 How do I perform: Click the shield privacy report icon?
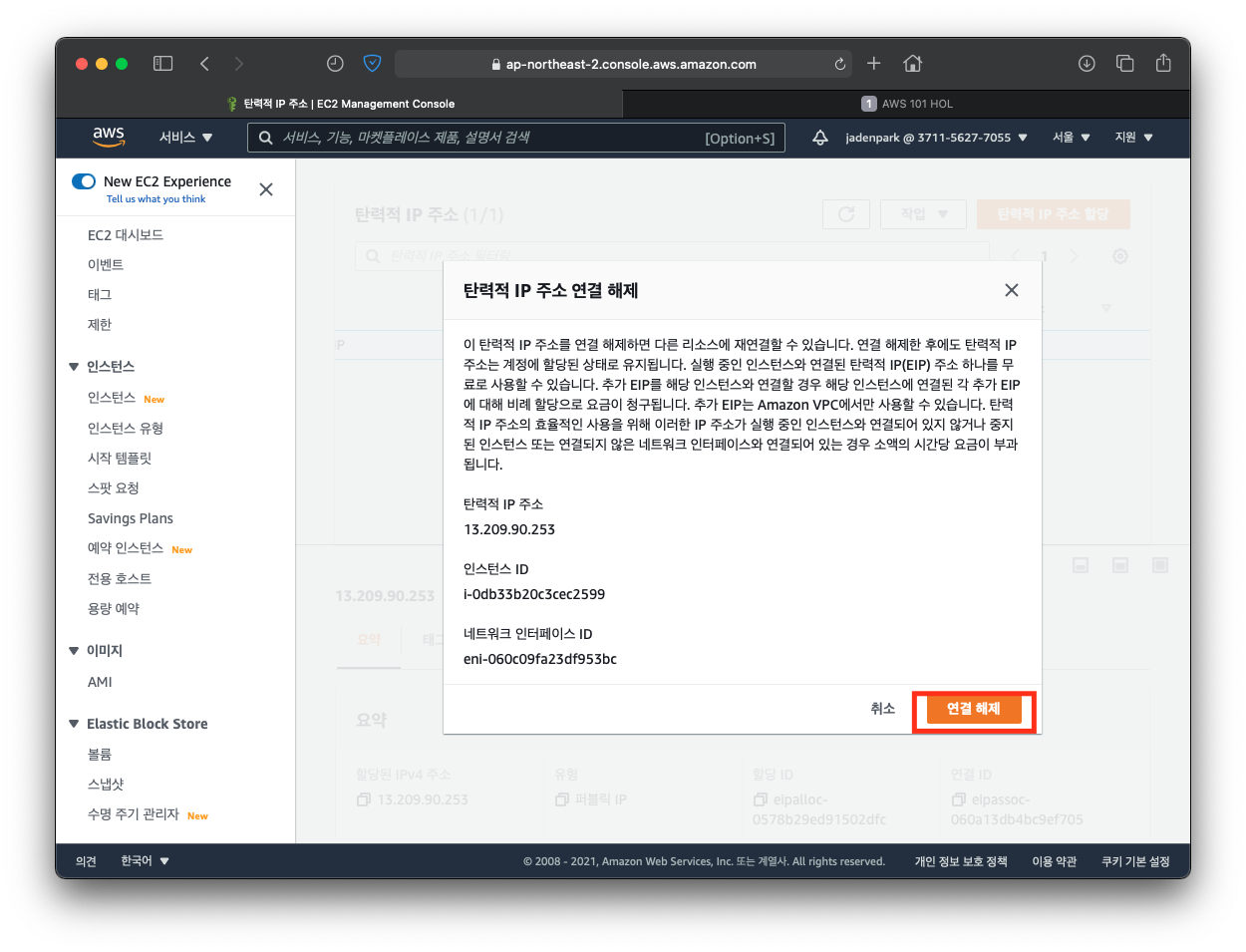(x=372, y=64)
